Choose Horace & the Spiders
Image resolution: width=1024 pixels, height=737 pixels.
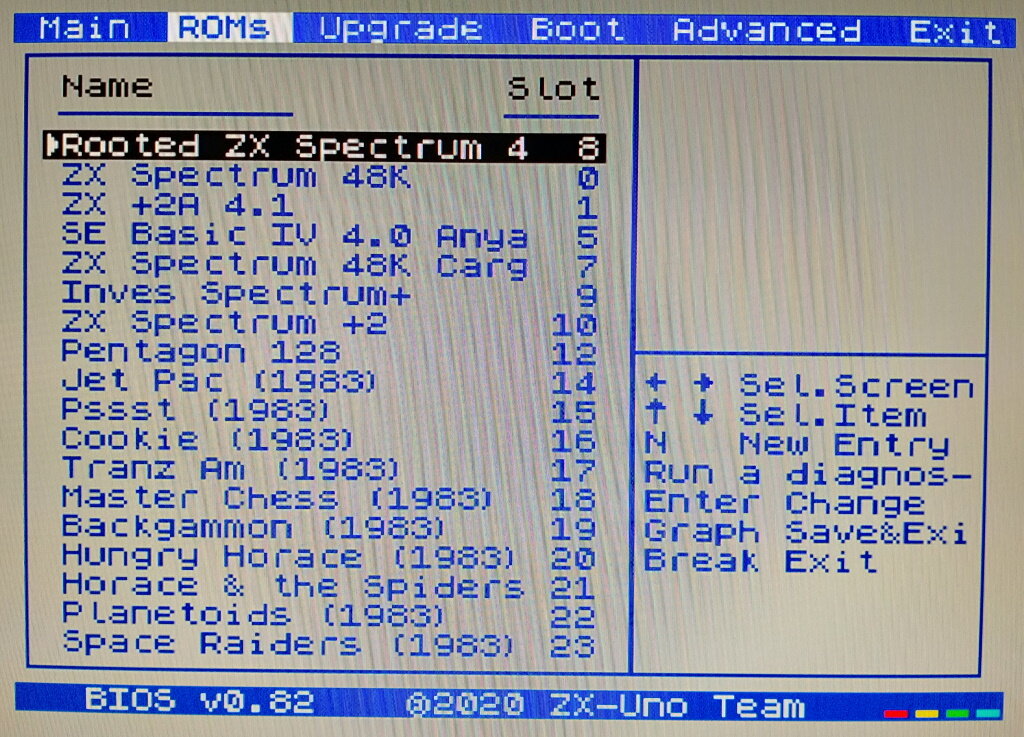(330, 586)
